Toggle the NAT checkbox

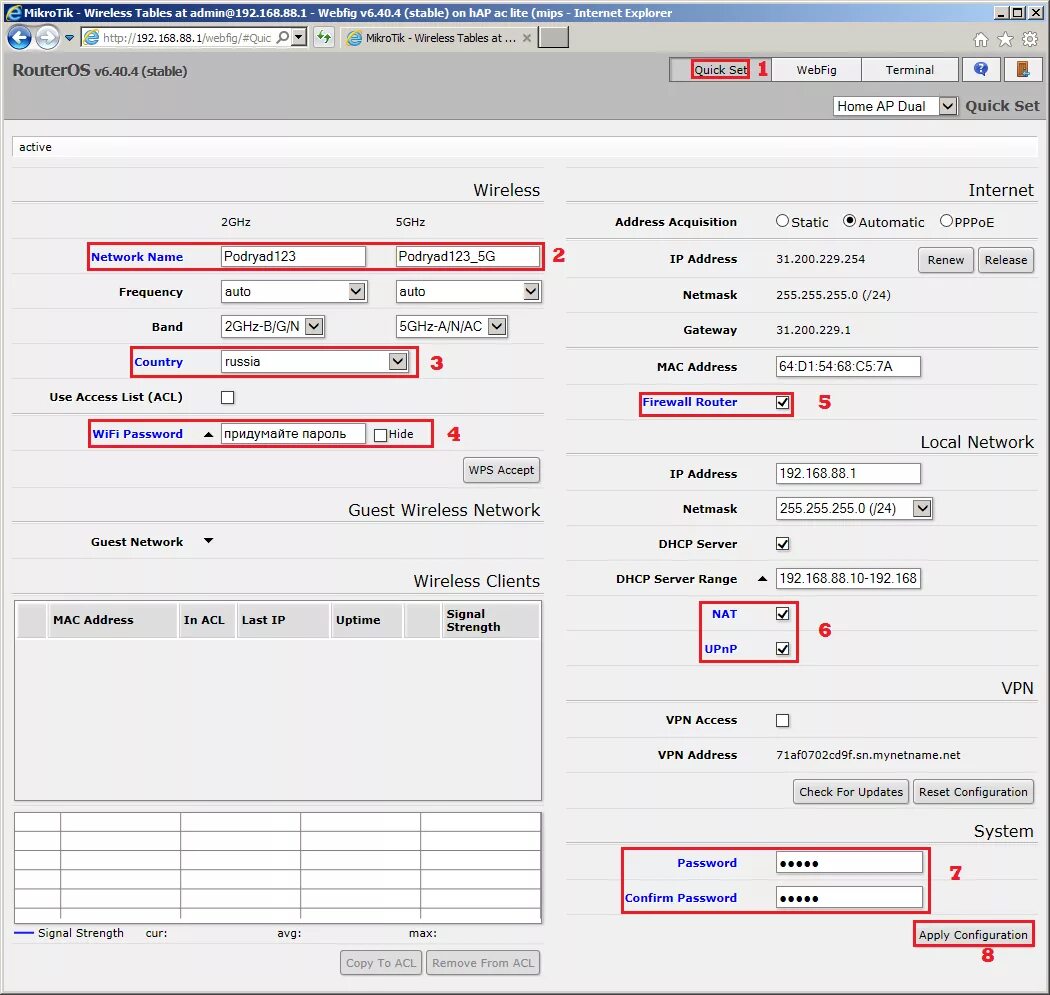coord(782,613)
